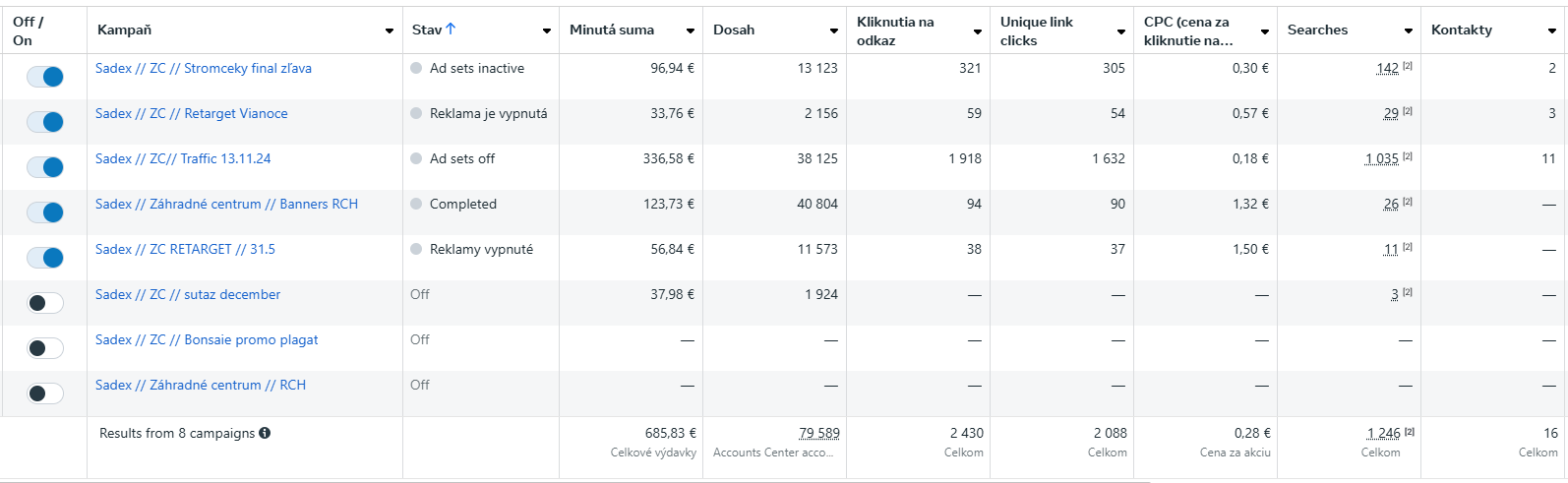Viewport: 1568px width, 483px height.
Task: Expand the Minutá suma column menu
Action: click(691, 31)
